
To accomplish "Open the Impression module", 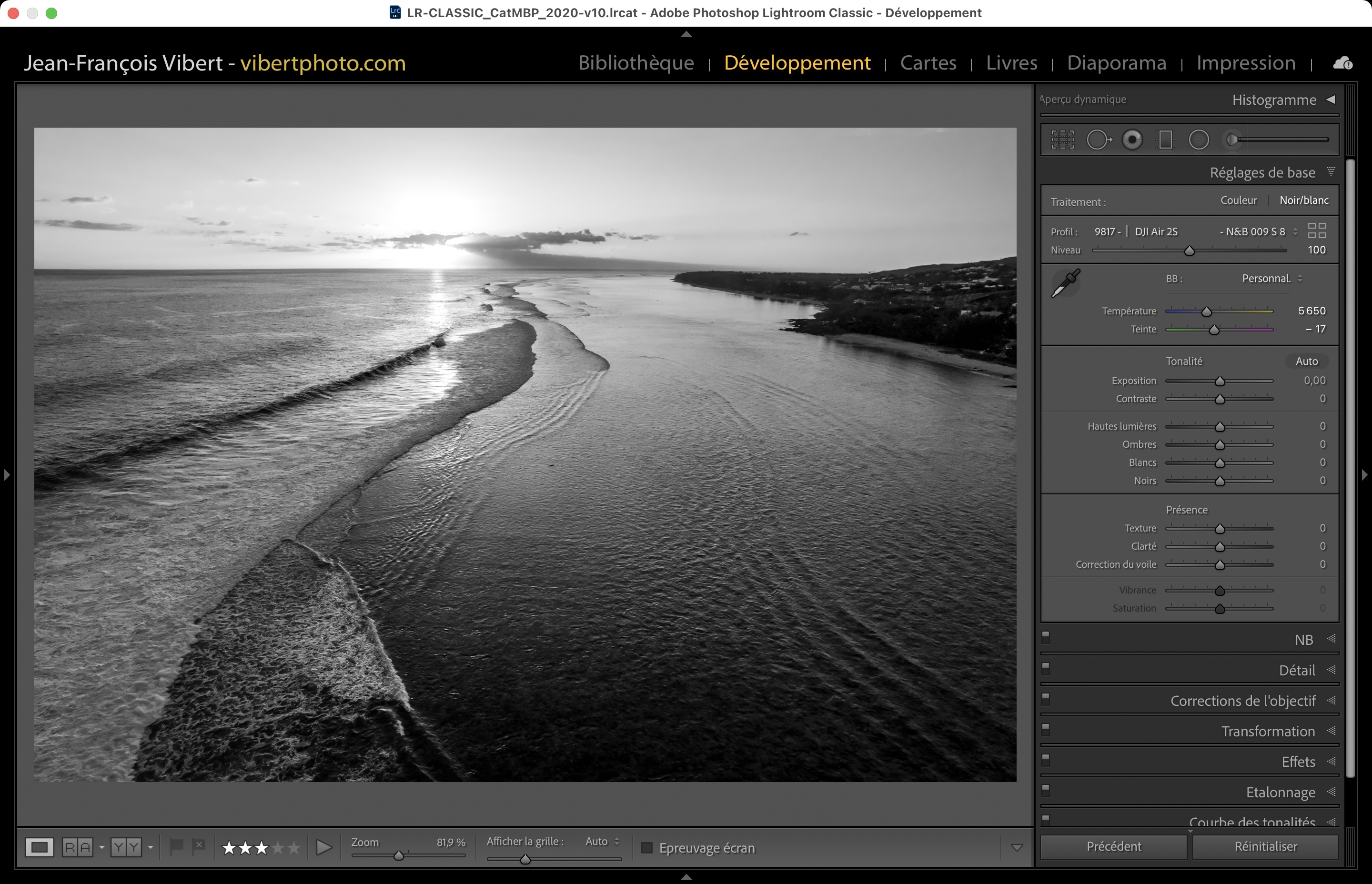I will [1246, 62].
